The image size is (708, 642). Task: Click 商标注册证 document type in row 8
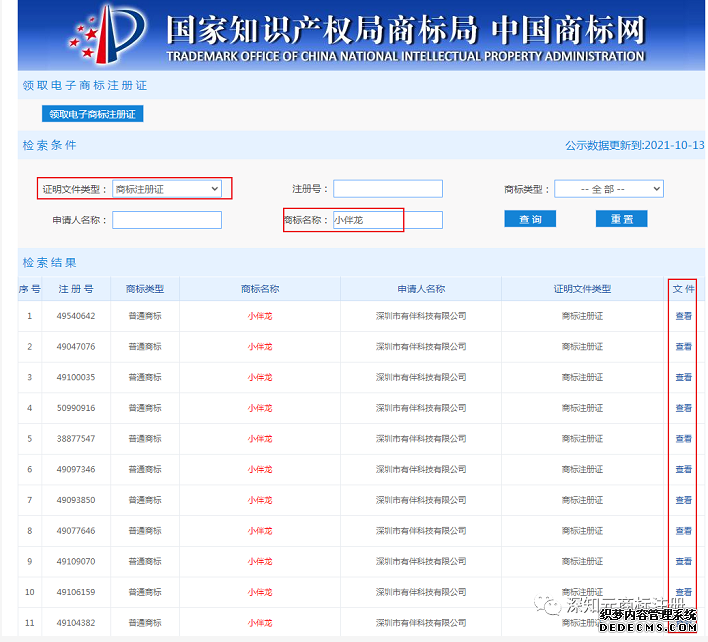click(582, 531)
